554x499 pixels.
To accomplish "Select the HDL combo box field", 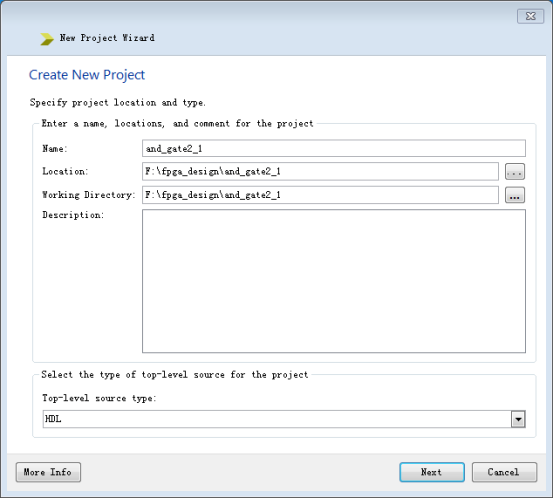I will click(284, 419).
